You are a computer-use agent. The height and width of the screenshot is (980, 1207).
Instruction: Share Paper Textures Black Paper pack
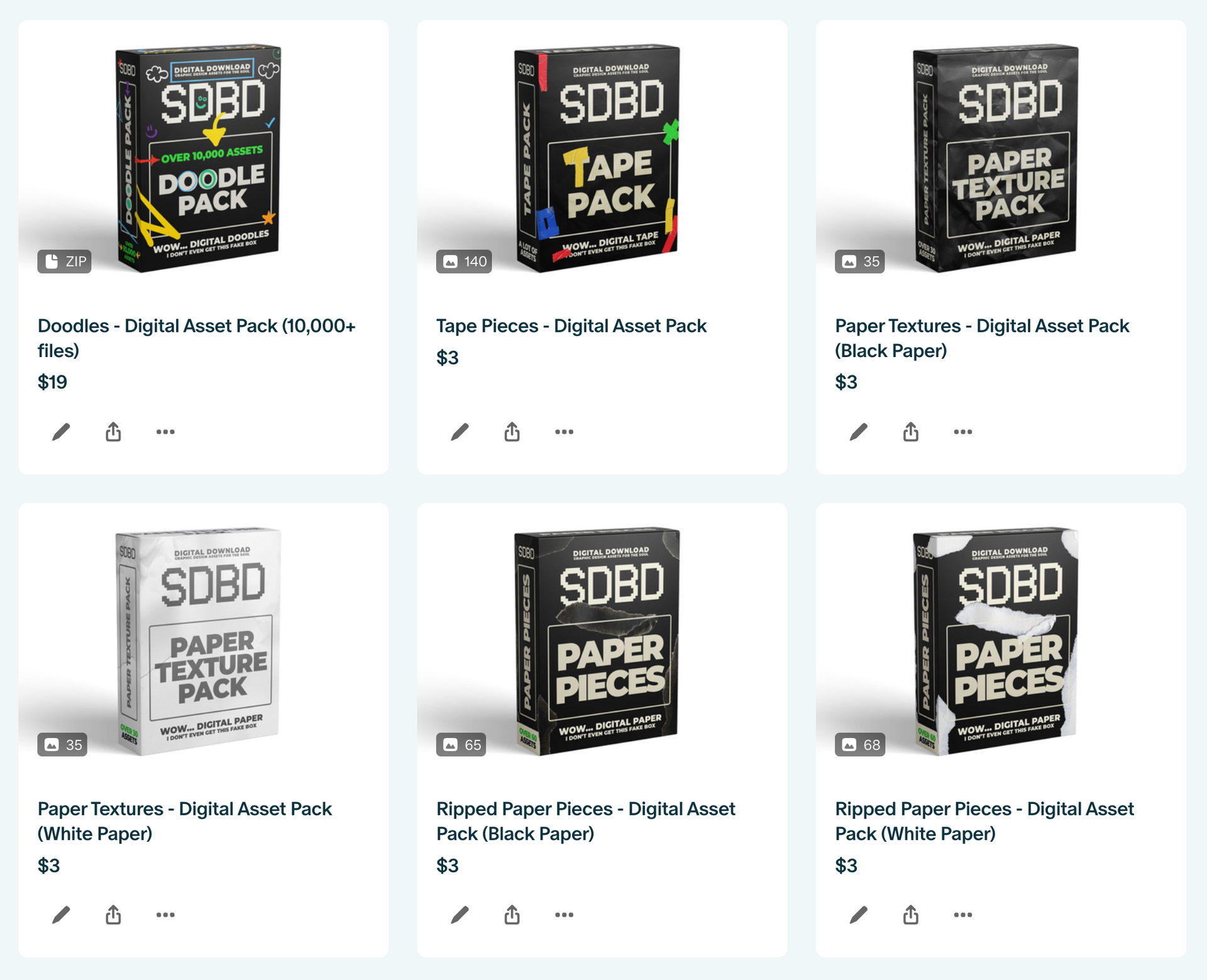910,432
